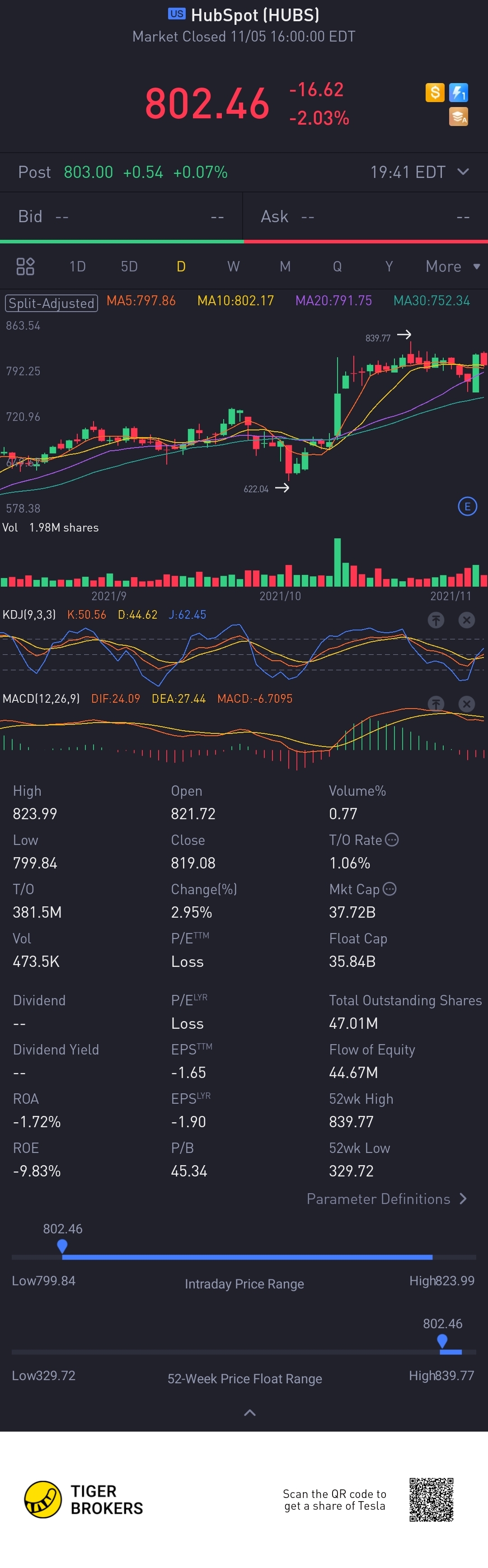Tap the Bid quote field
The image size is (488, 1568).
tap(121, 217)
